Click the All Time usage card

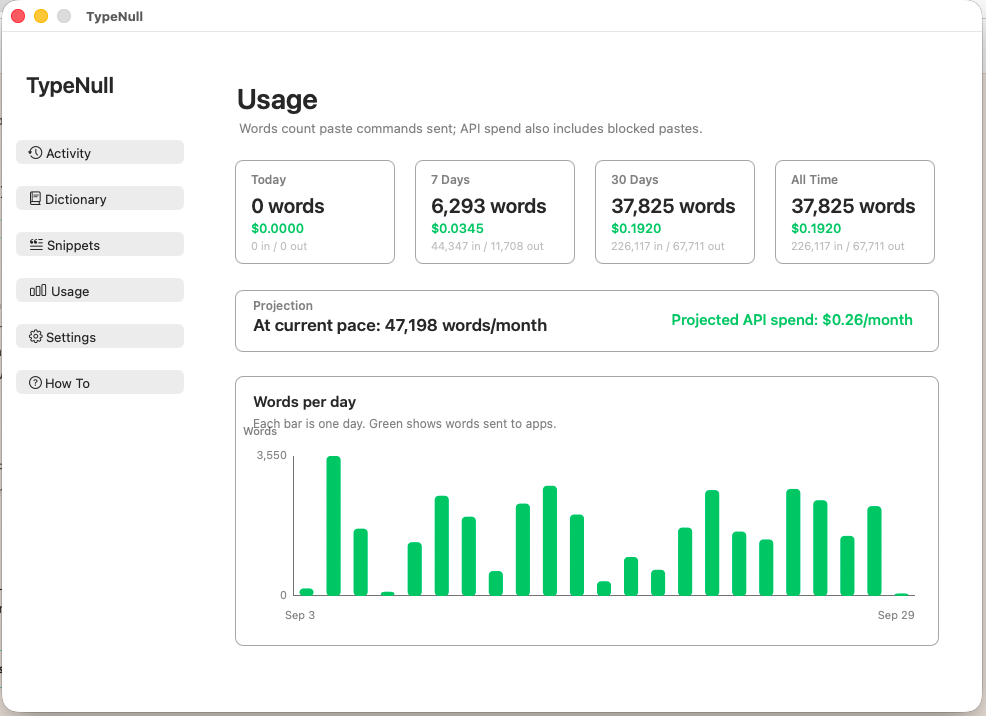coord(855,212)
